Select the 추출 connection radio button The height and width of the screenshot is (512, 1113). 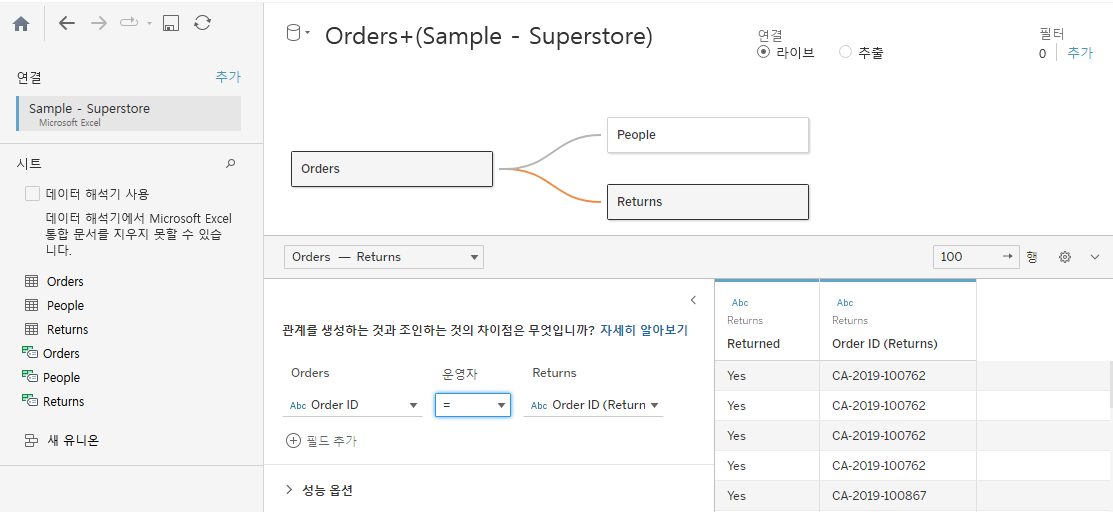pyautogui.click(x=845, y=52)
